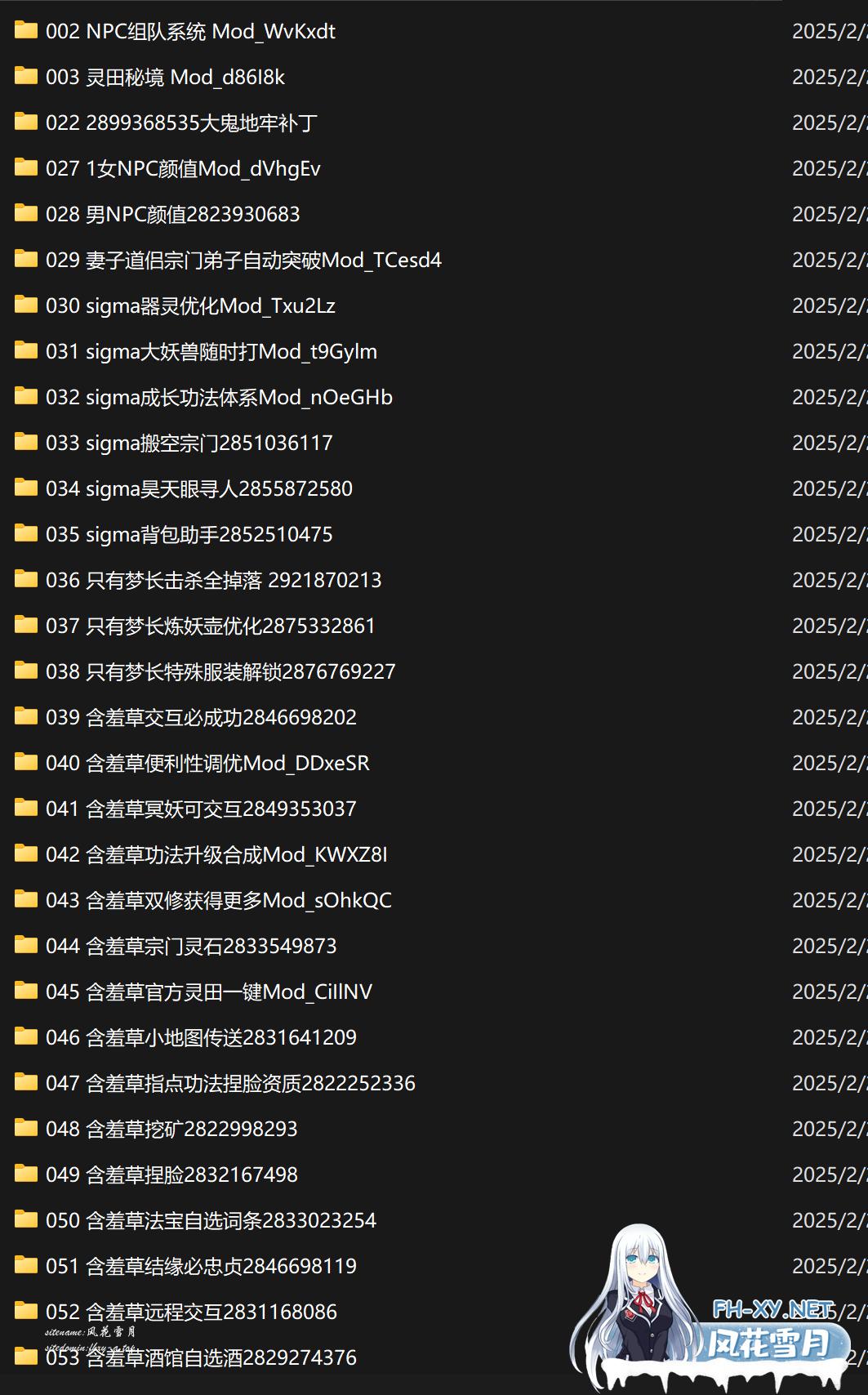Click folder icon beside 022 大鬼地牢补丁
The width and height of the screenshot is (868, 1395).
pos(26,123)
